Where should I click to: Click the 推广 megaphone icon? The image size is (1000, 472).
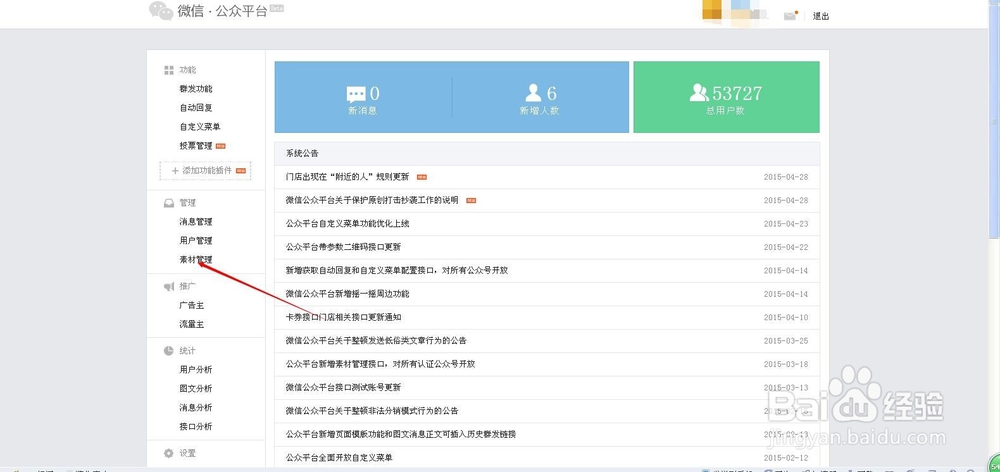point(169,287)
